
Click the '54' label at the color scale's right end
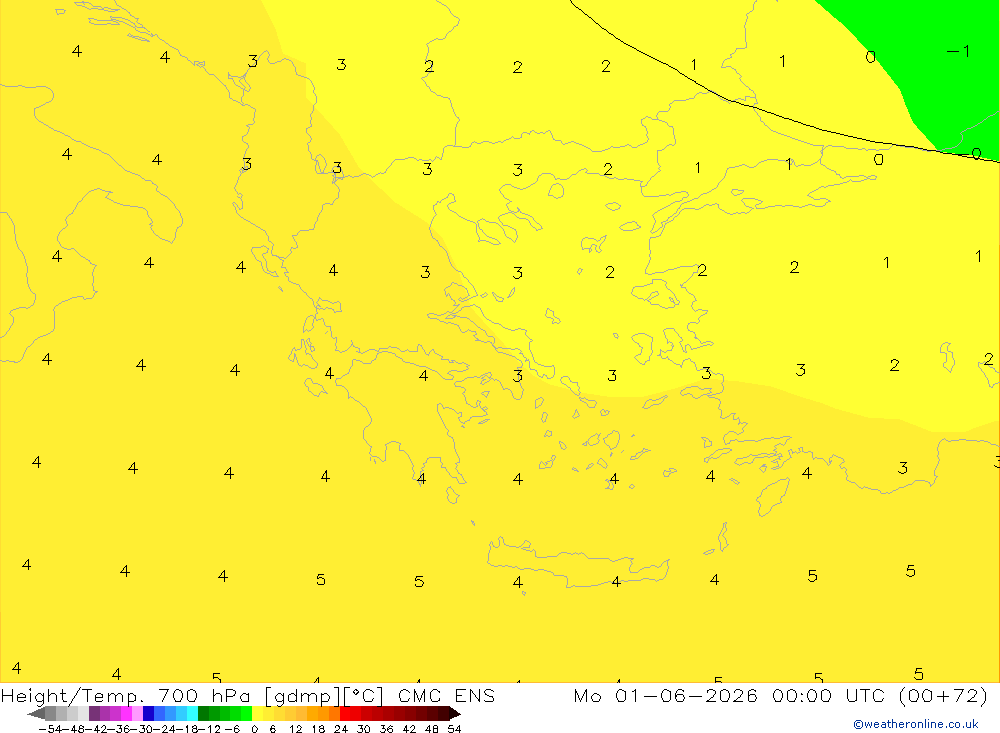pos(454,729)
